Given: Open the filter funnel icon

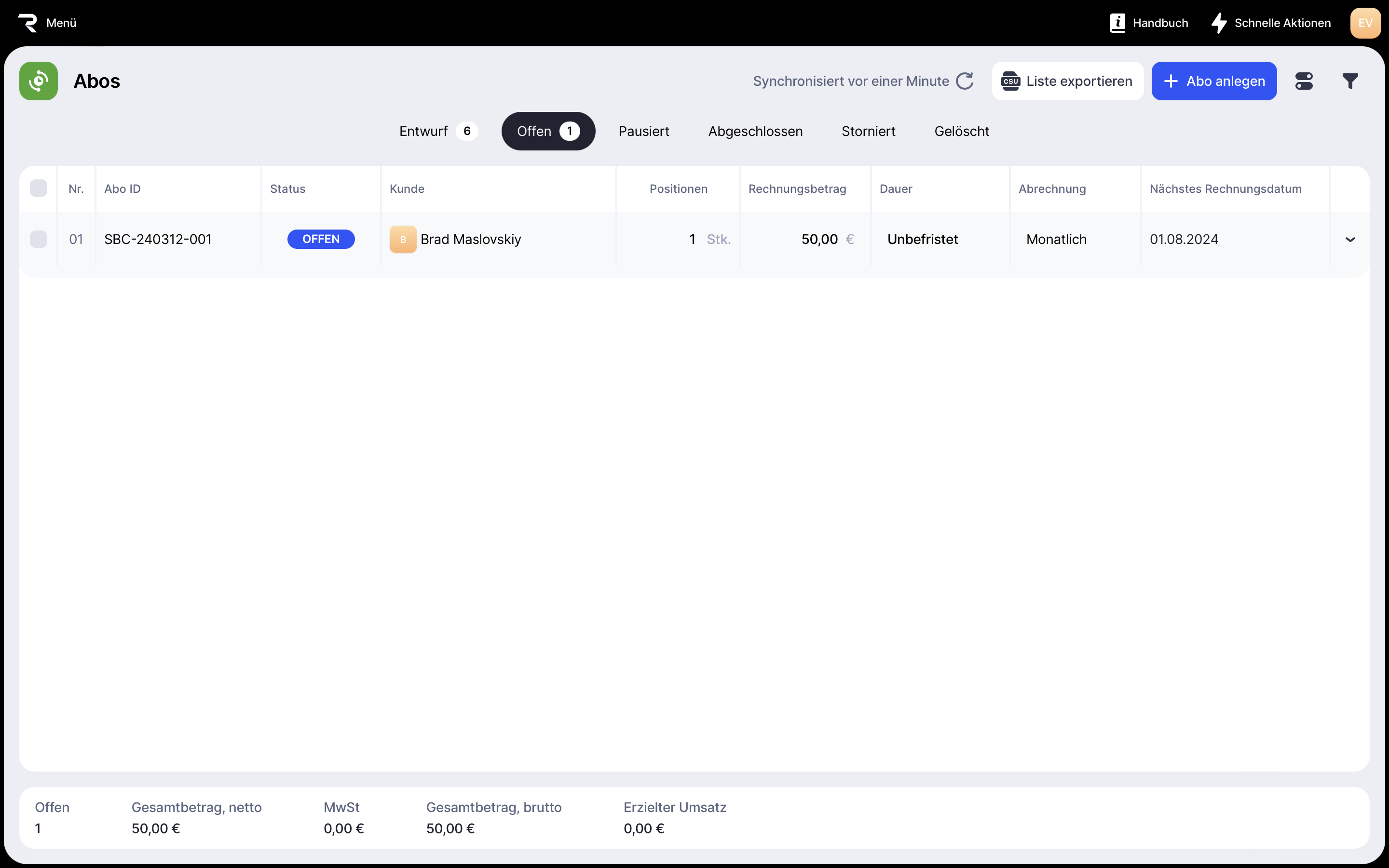Looking at the screenshot, I should pos(1350,81).
